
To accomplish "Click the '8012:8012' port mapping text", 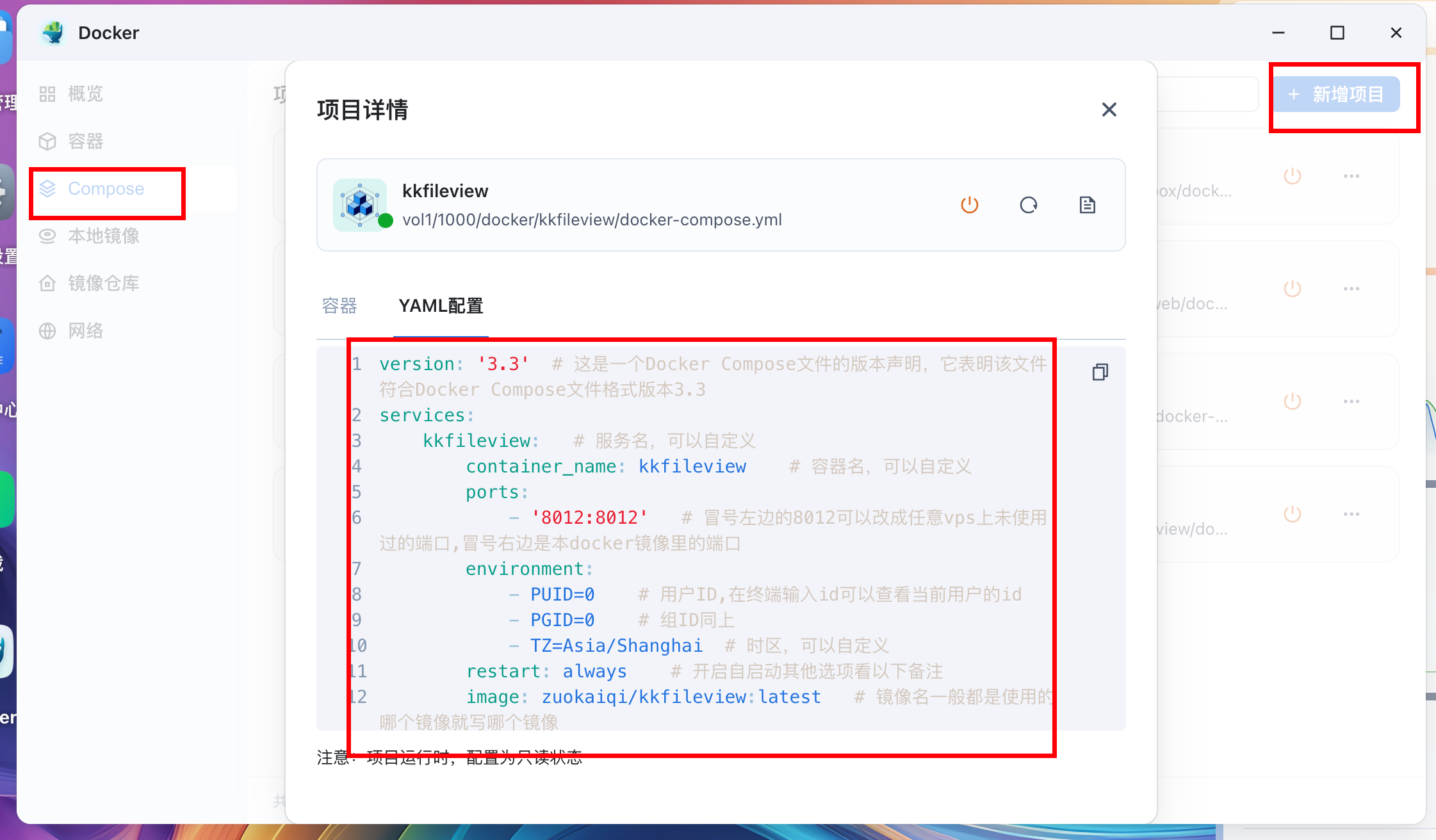I will [589, 517].
